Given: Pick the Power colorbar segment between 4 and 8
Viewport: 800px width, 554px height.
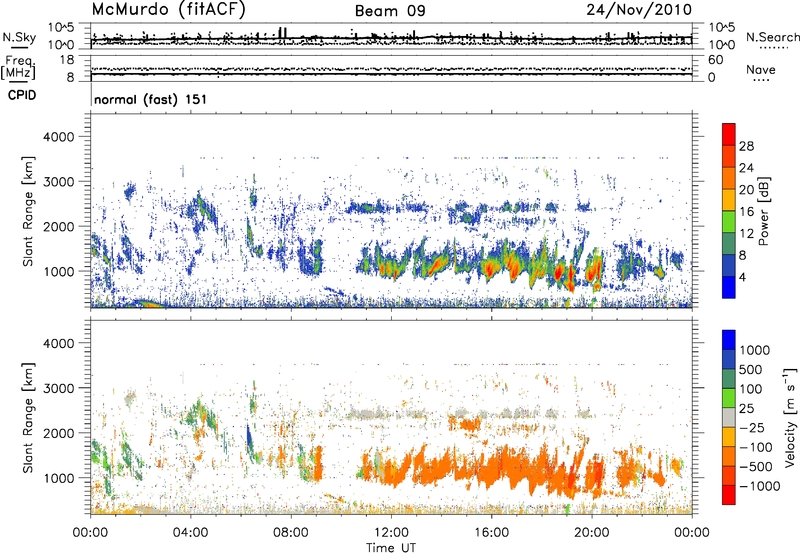Looking at the screenshot, I should [729, 265].
